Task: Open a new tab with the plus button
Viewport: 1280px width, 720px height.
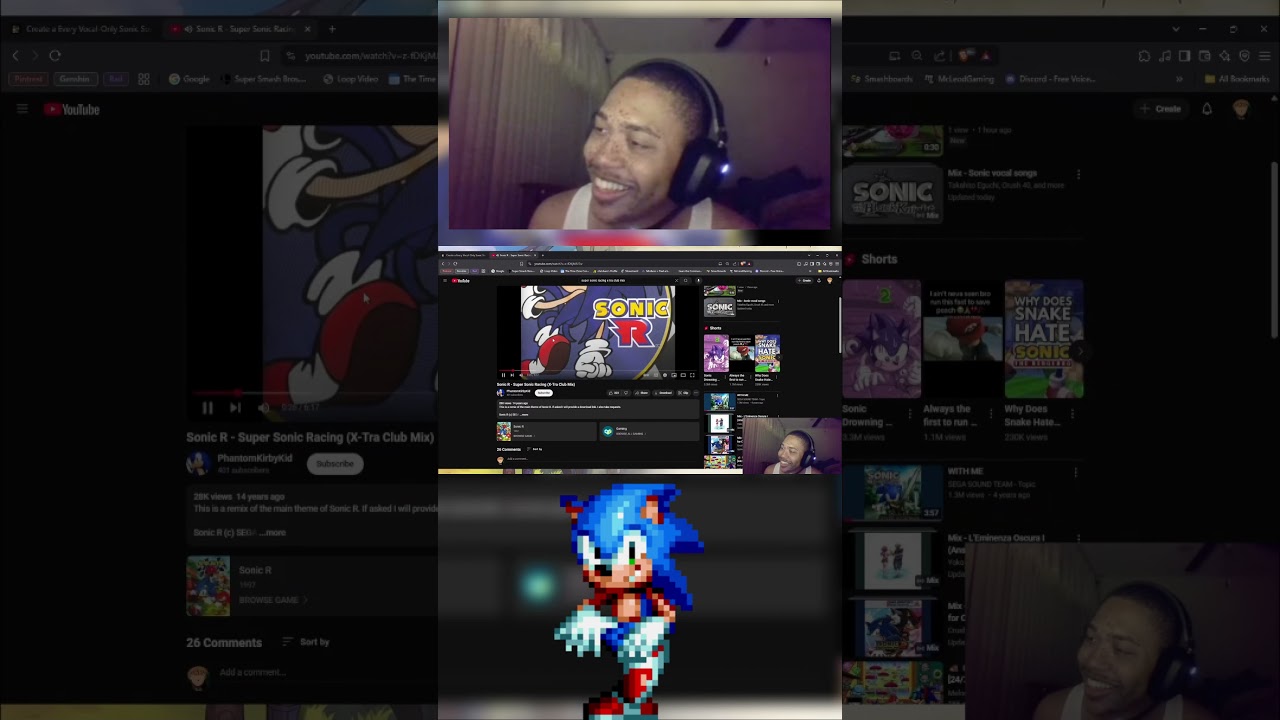Action: (332, 29)
